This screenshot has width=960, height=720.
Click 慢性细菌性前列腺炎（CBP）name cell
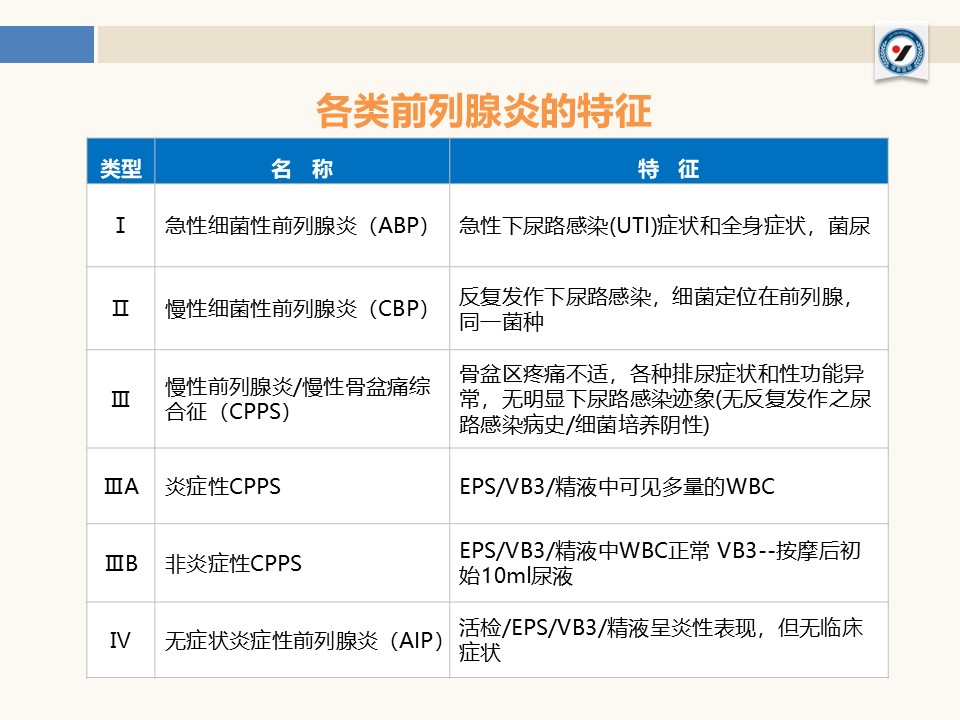(302, 309)
